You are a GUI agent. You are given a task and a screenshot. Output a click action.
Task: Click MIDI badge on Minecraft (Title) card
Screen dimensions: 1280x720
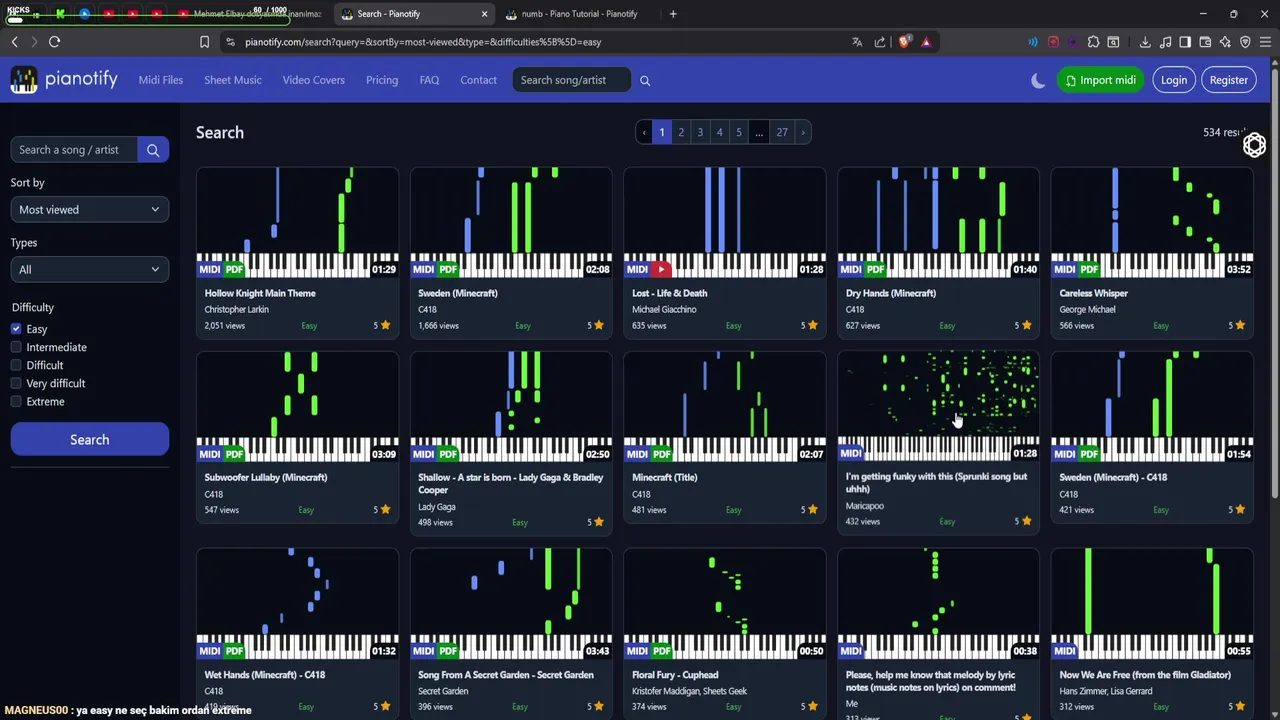(x=637, y=454)
